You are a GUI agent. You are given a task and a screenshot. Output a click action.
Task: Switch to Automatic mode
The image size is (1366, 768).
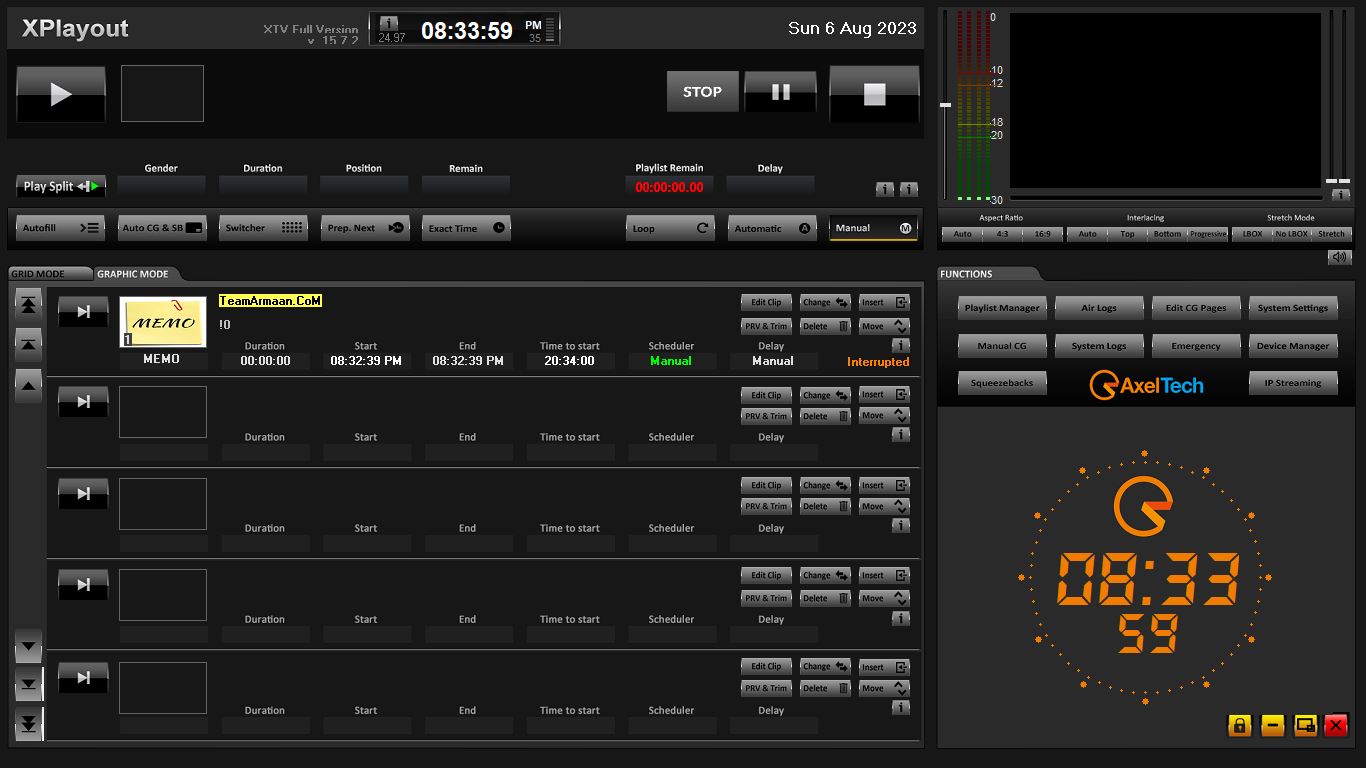[772, 228]
